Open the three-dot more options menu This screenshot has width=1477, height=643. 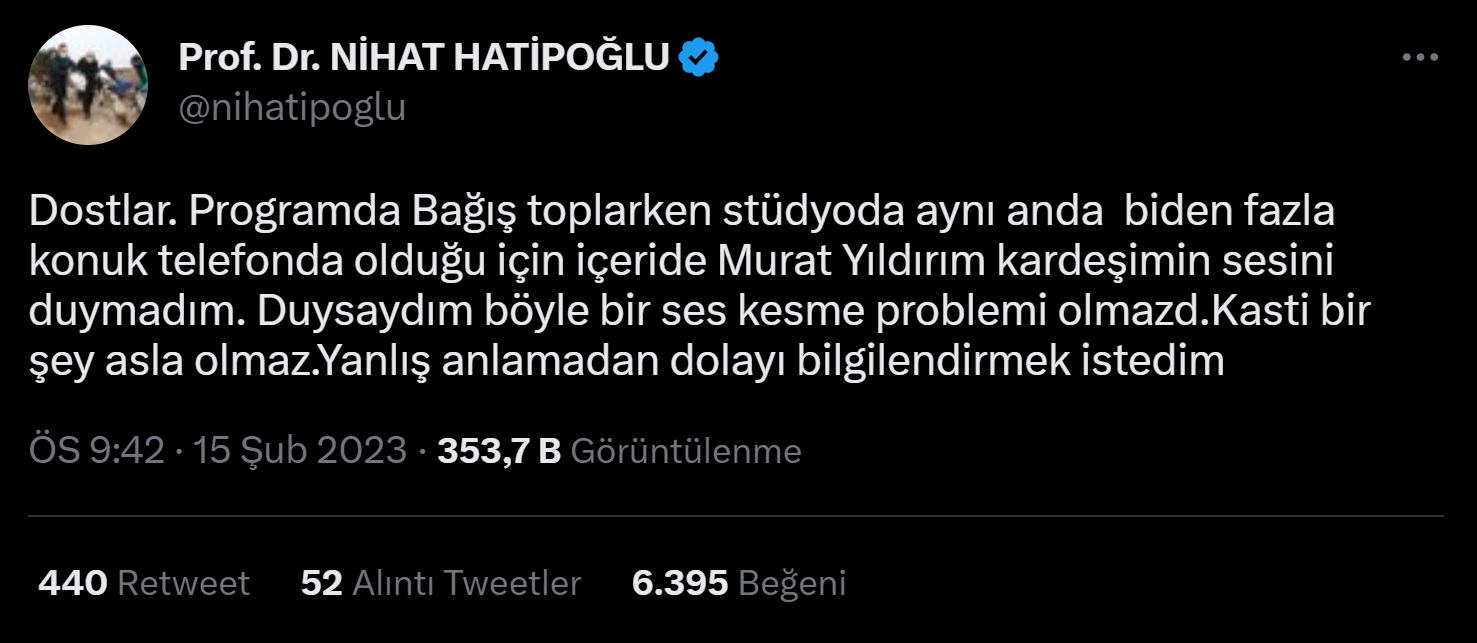pos(1420,59)
